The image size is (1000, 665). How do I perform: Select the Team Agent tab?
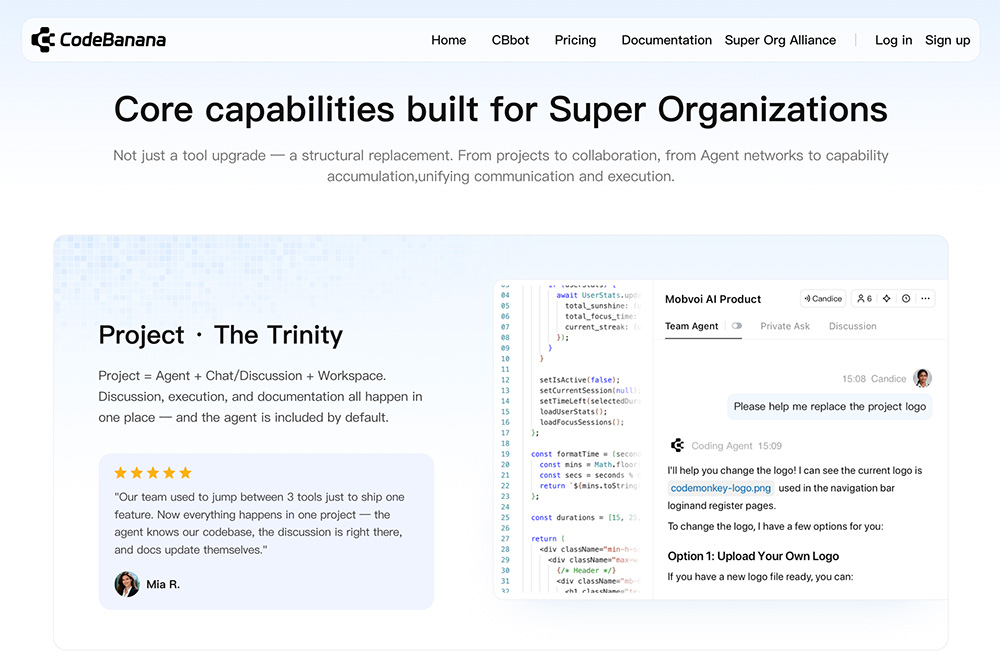coord(691,326)
